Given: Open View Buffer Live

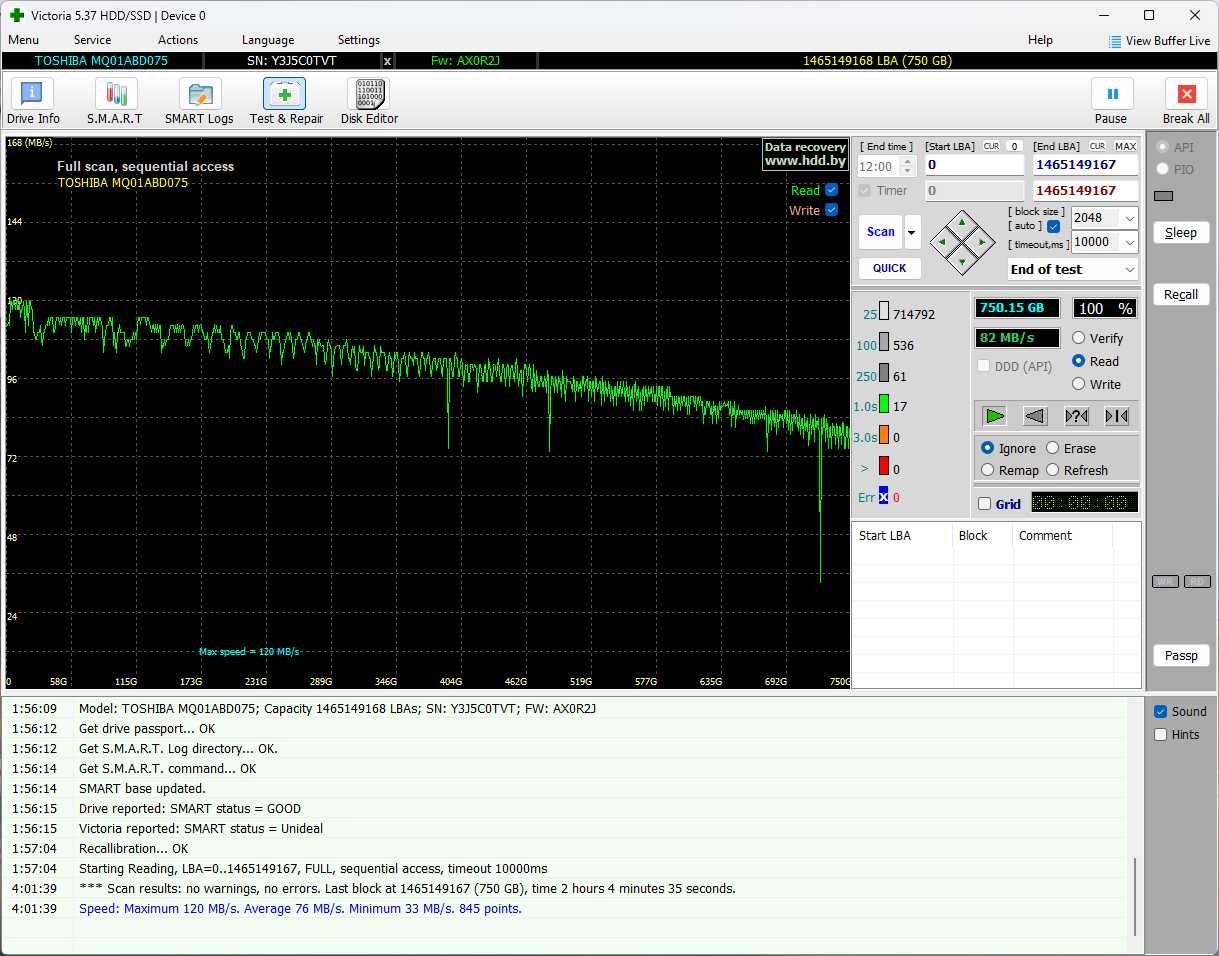Looking at the screenshot, I should tap(1160, 41).
